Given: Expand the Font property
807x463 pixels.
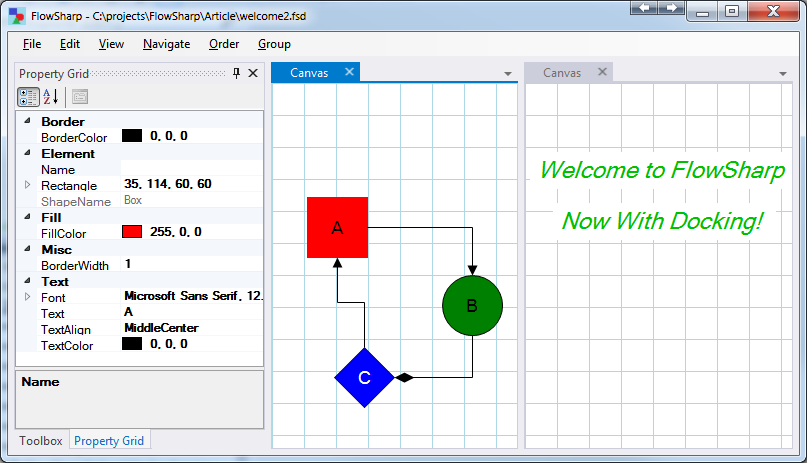Looking at the screenshot, I should [x=27, y=297].
